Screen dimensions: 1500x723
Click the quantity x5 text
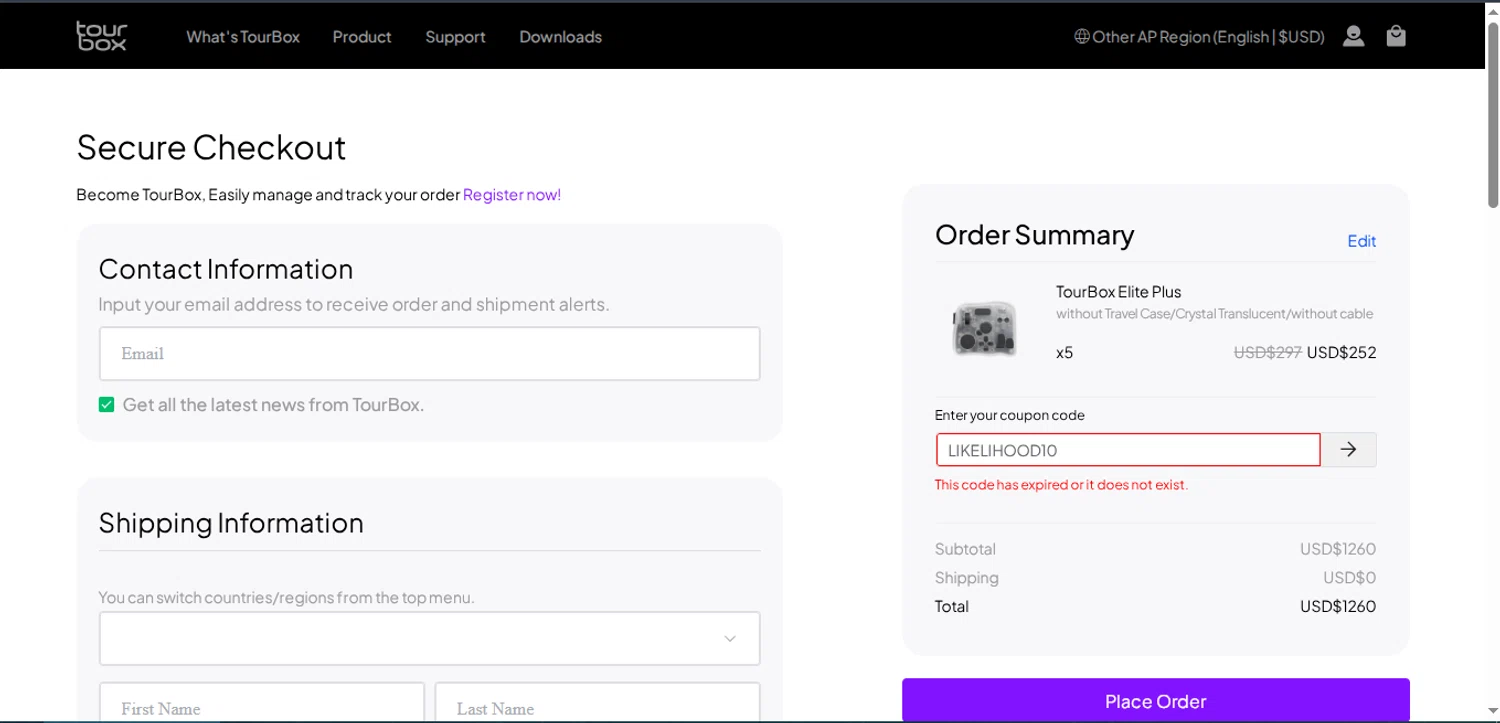(x=1064, y=352)
